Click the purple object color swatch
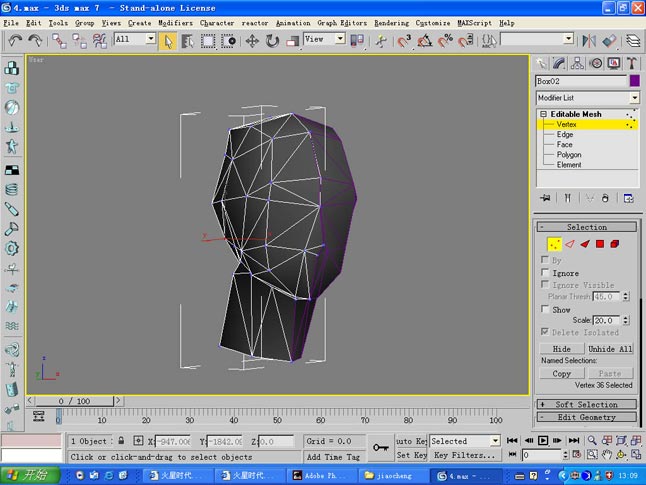This screenshot has height=485, width=646. click(634, 81)
